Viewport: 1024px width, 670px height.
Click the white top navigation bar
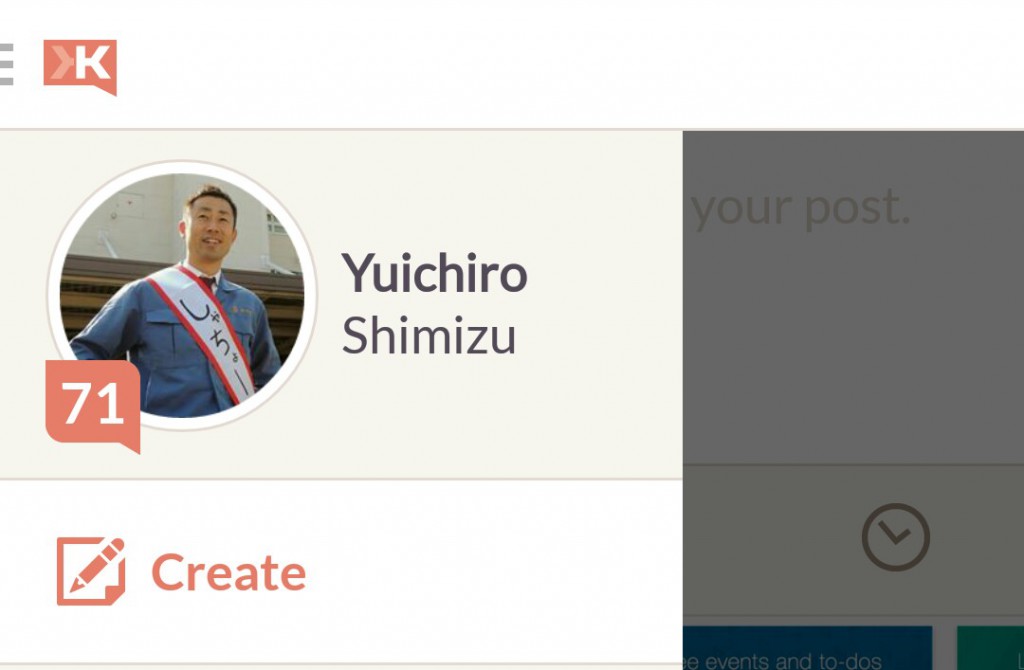tap(511, 64)
